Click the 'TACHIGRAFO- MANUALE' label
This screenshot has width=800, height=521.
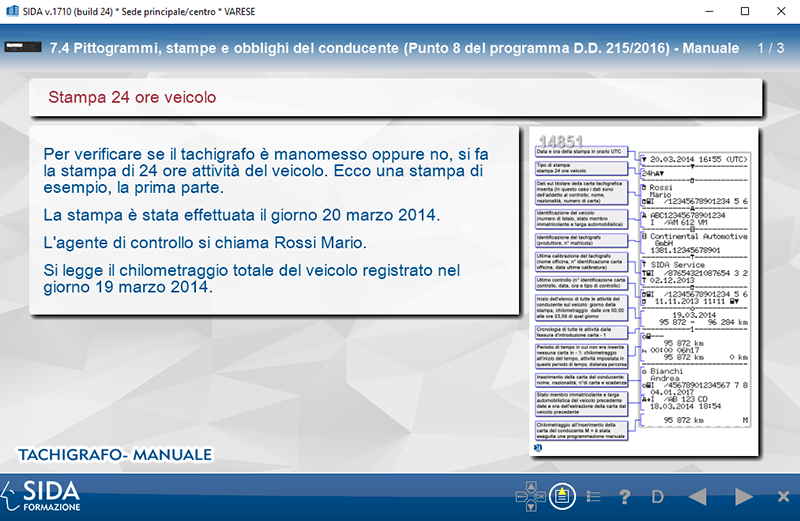click(115, 455)
